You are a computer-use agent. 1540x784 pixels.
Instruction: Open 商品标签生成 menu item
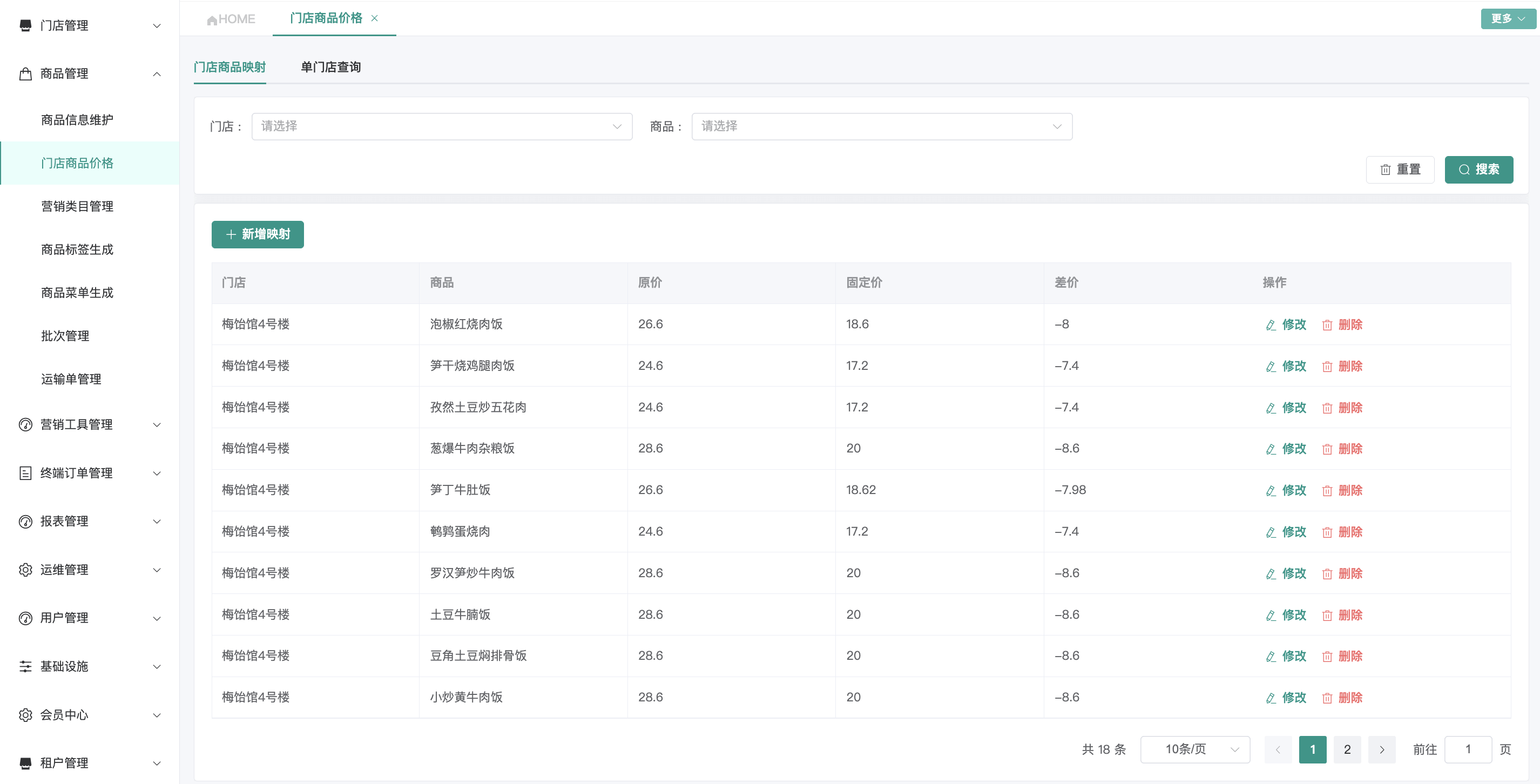pyautogui.click(x=77, y=249)
